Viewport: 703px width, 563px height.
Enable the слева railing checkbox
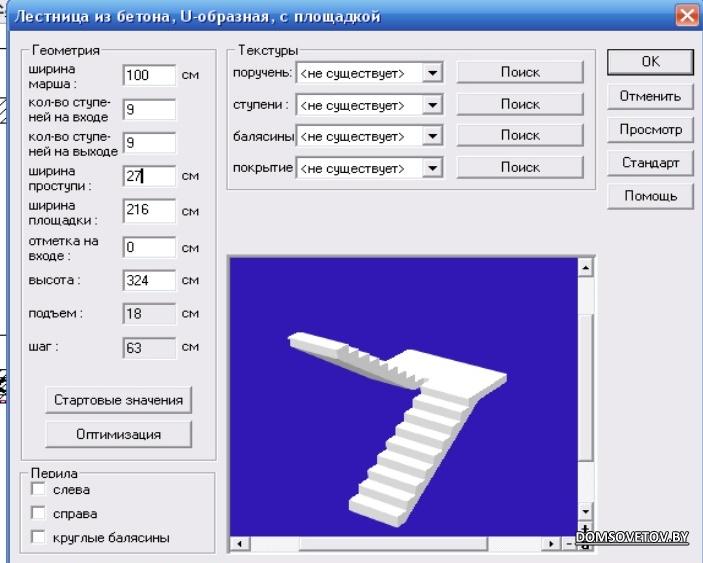(x=39, y=489)
